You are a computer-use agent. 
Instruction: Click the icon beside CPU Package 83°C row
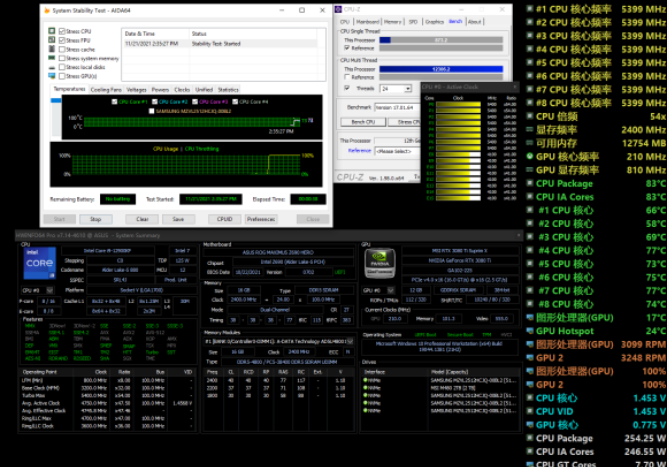coord(530,183)
